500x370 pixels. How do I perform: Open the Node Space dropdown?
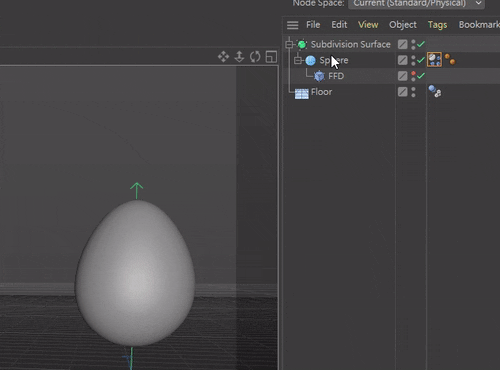coord(417,4)
